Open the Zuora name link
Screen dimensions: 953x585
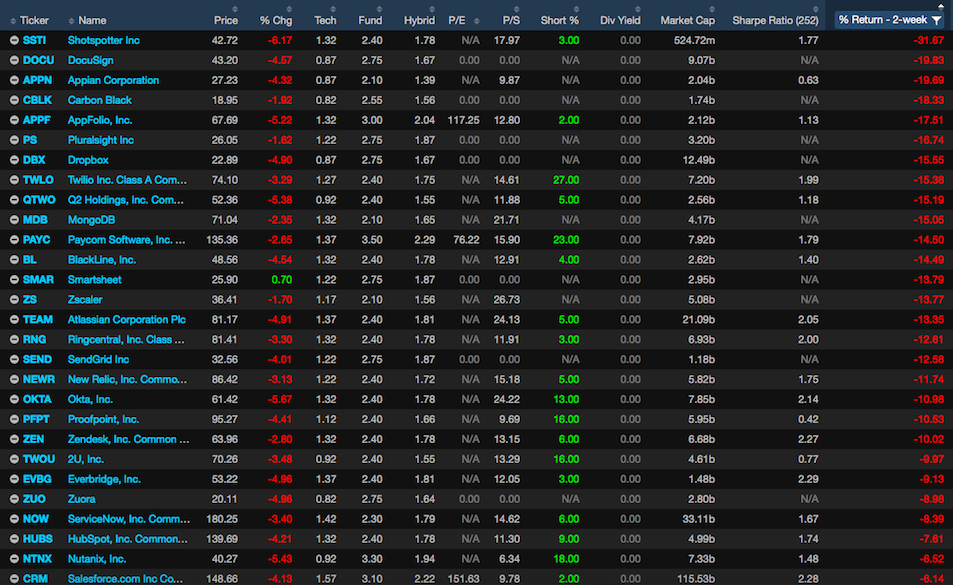pos(81,499)
